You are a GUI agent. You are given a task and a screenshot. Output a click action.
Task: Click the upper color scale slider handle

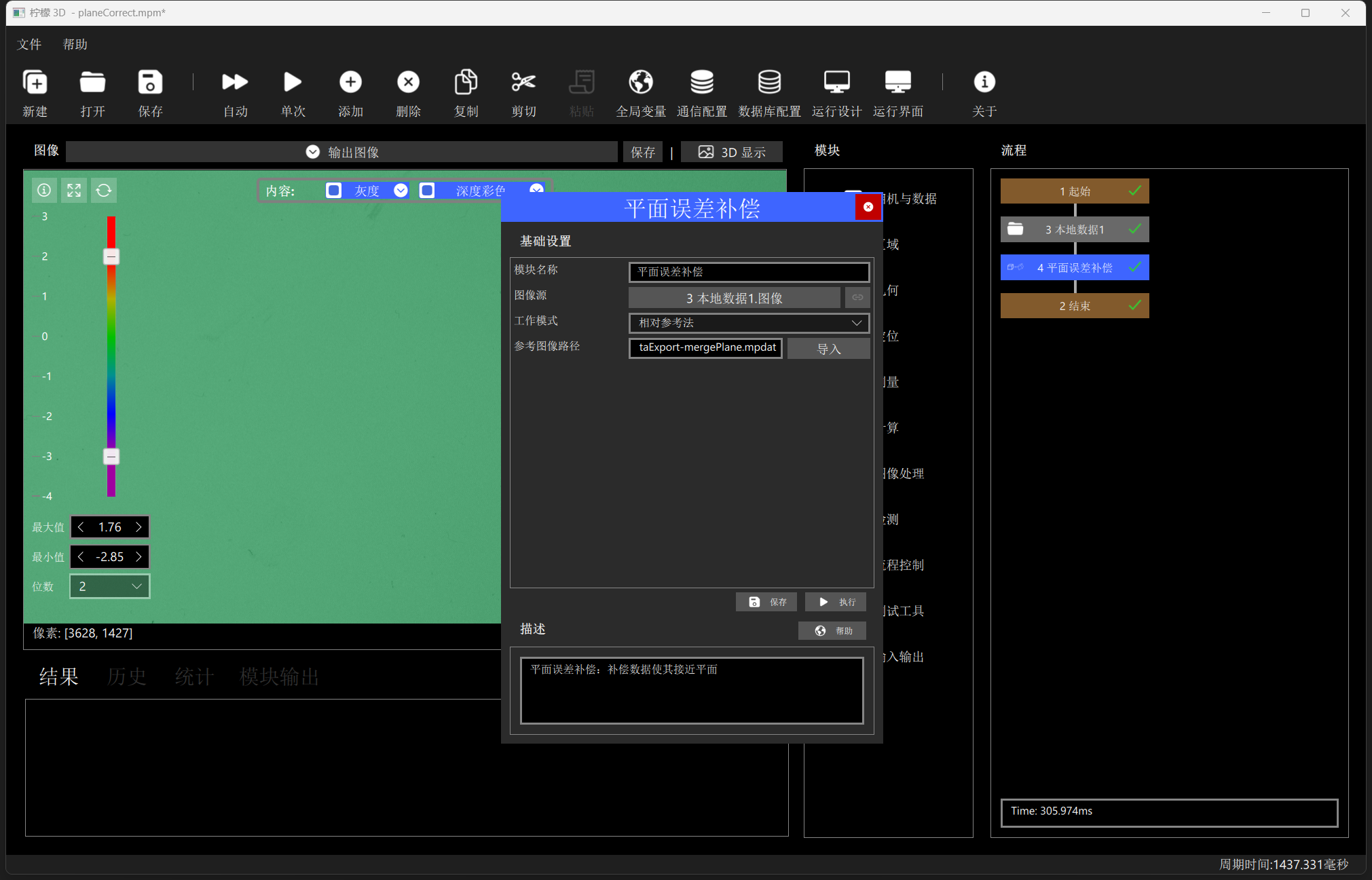tap(111, 256)
